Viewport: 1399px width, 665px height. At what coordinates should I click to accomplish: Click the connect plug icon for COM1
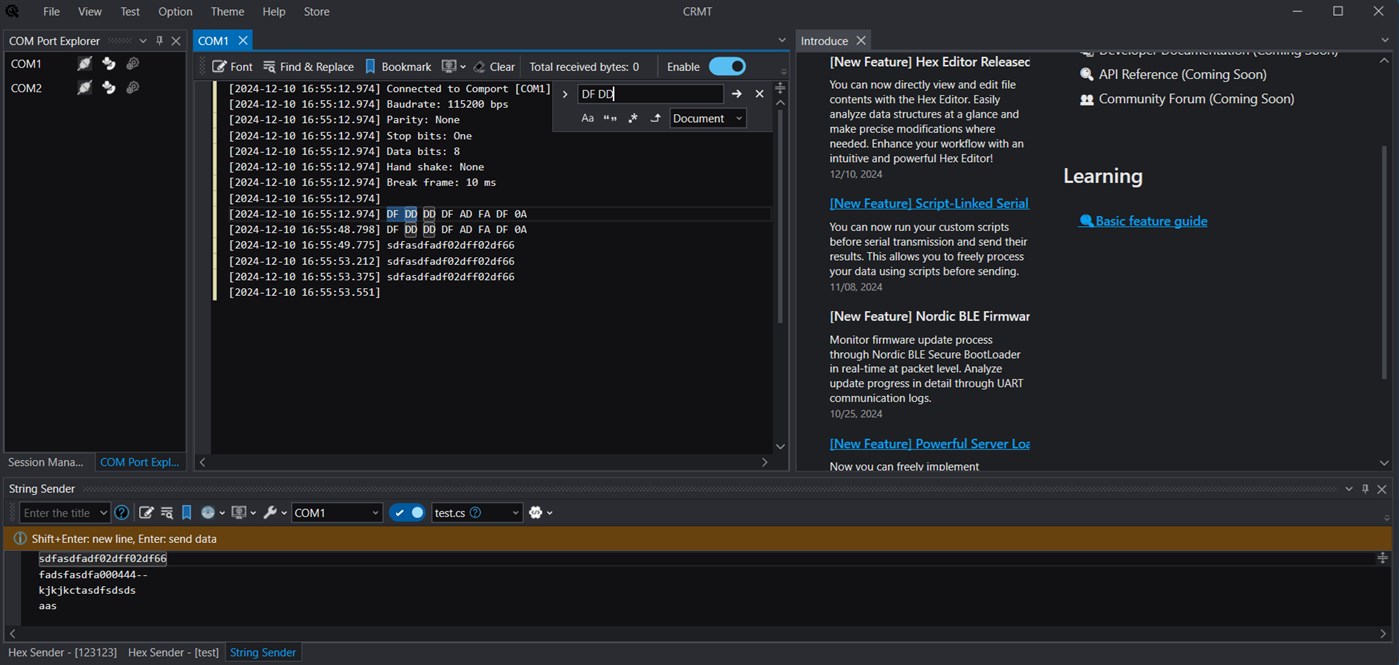pyautogui.click(x=86, y=64)
